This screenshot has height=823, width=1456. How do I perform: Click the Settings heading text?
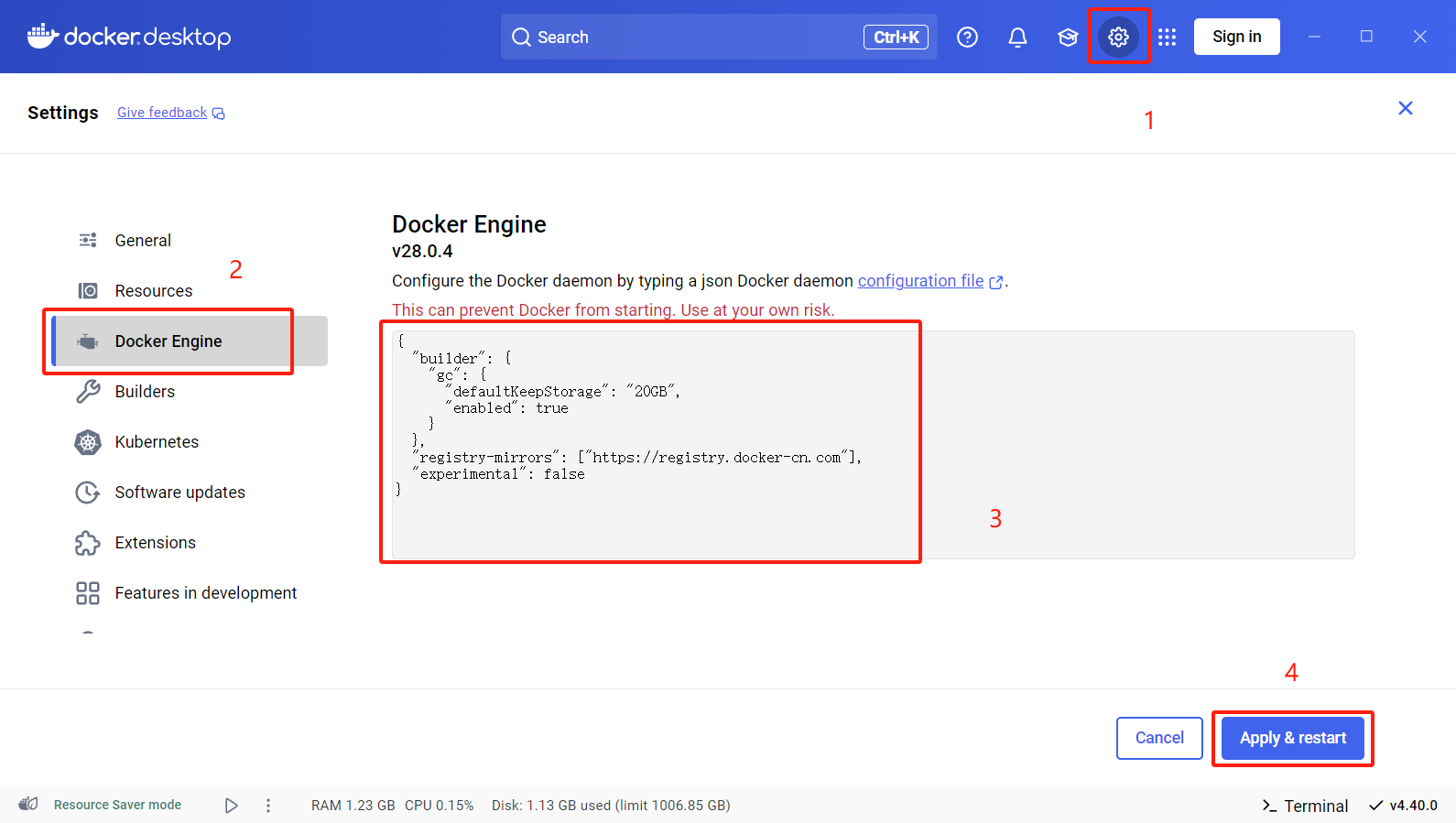pyautogui.click(x=63, y=113)
